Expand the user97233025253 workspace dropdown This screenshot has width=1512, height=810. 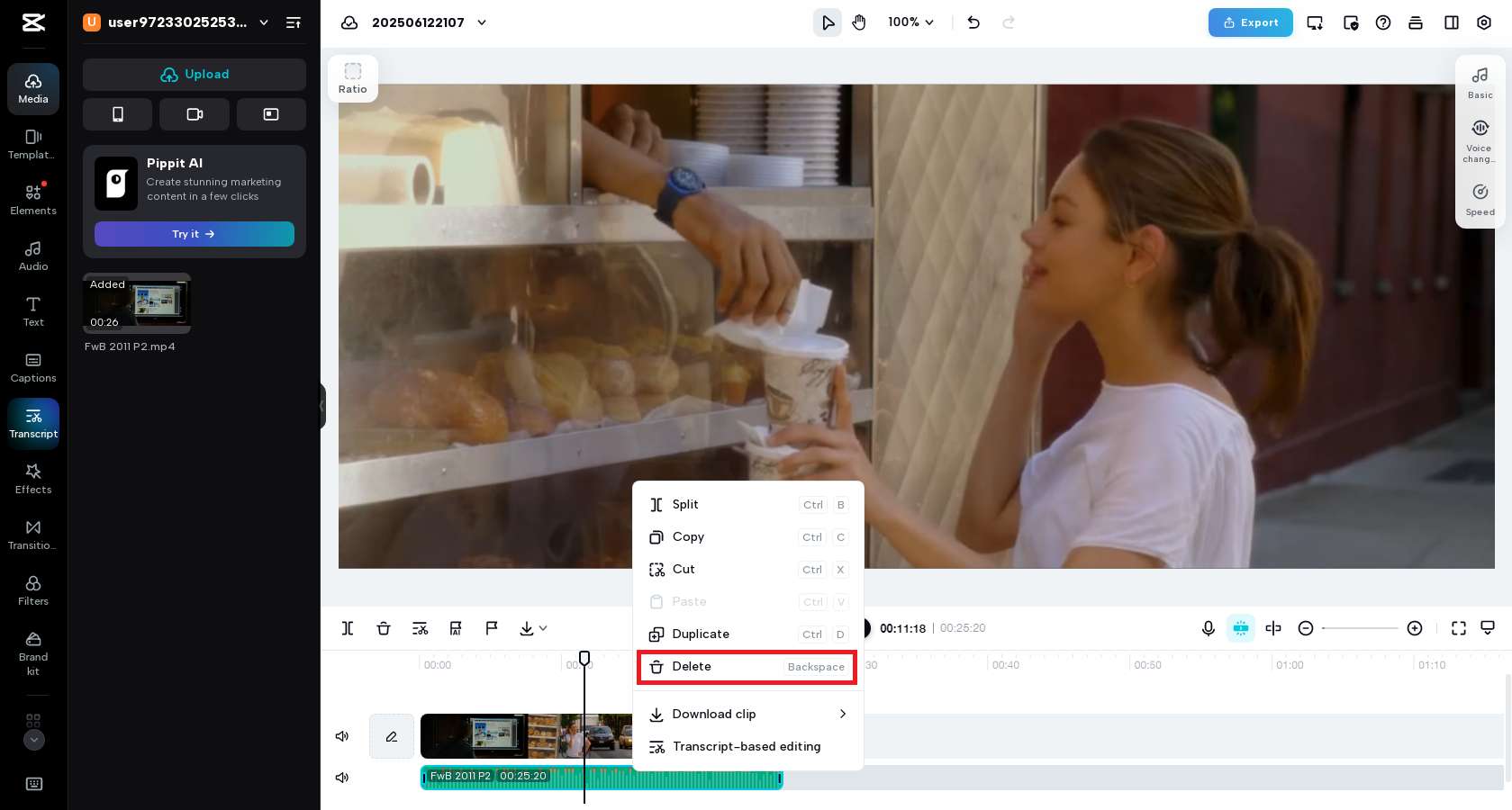point(264,22)
